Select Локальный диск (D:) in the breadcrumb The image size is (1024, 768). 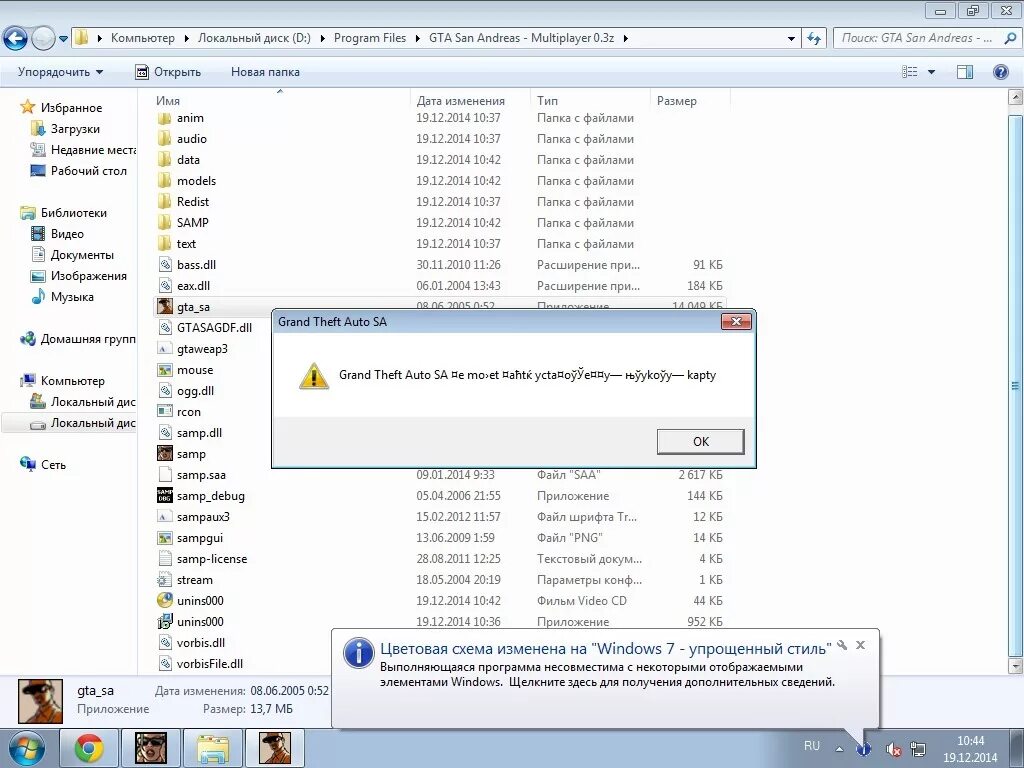254,38
